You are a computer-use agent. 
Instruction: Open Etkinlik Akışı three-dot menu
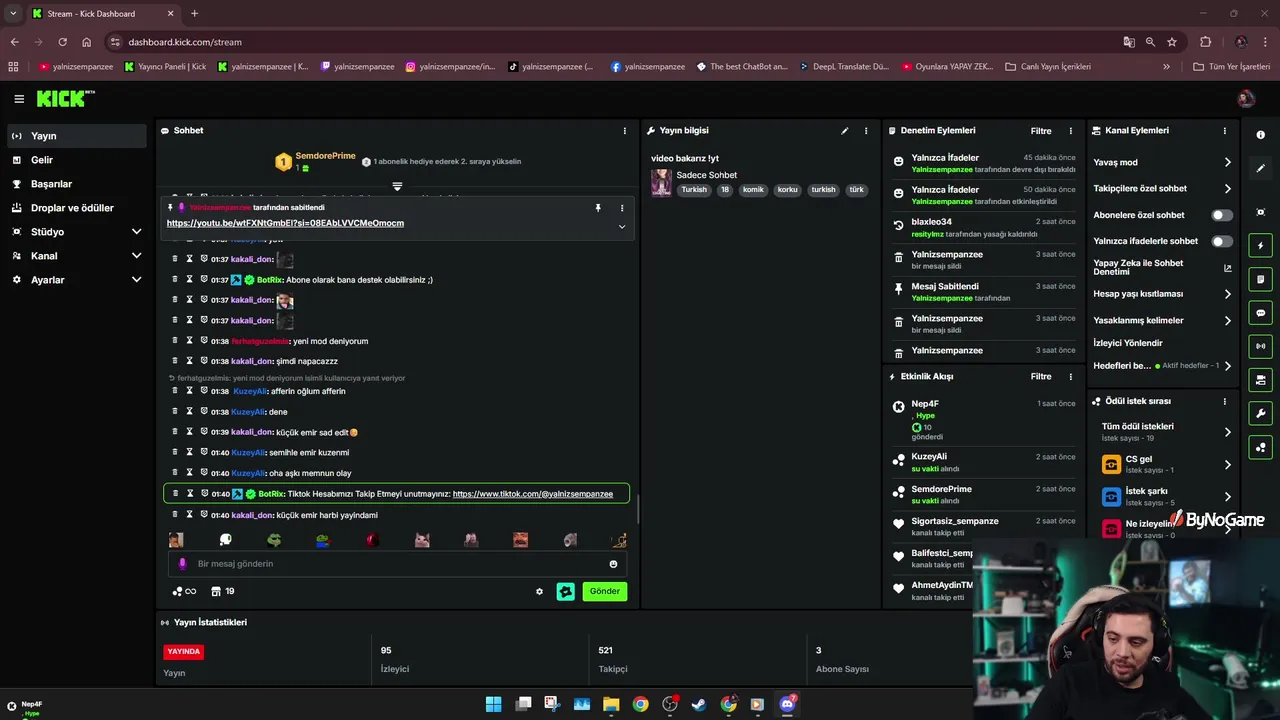1070,377
